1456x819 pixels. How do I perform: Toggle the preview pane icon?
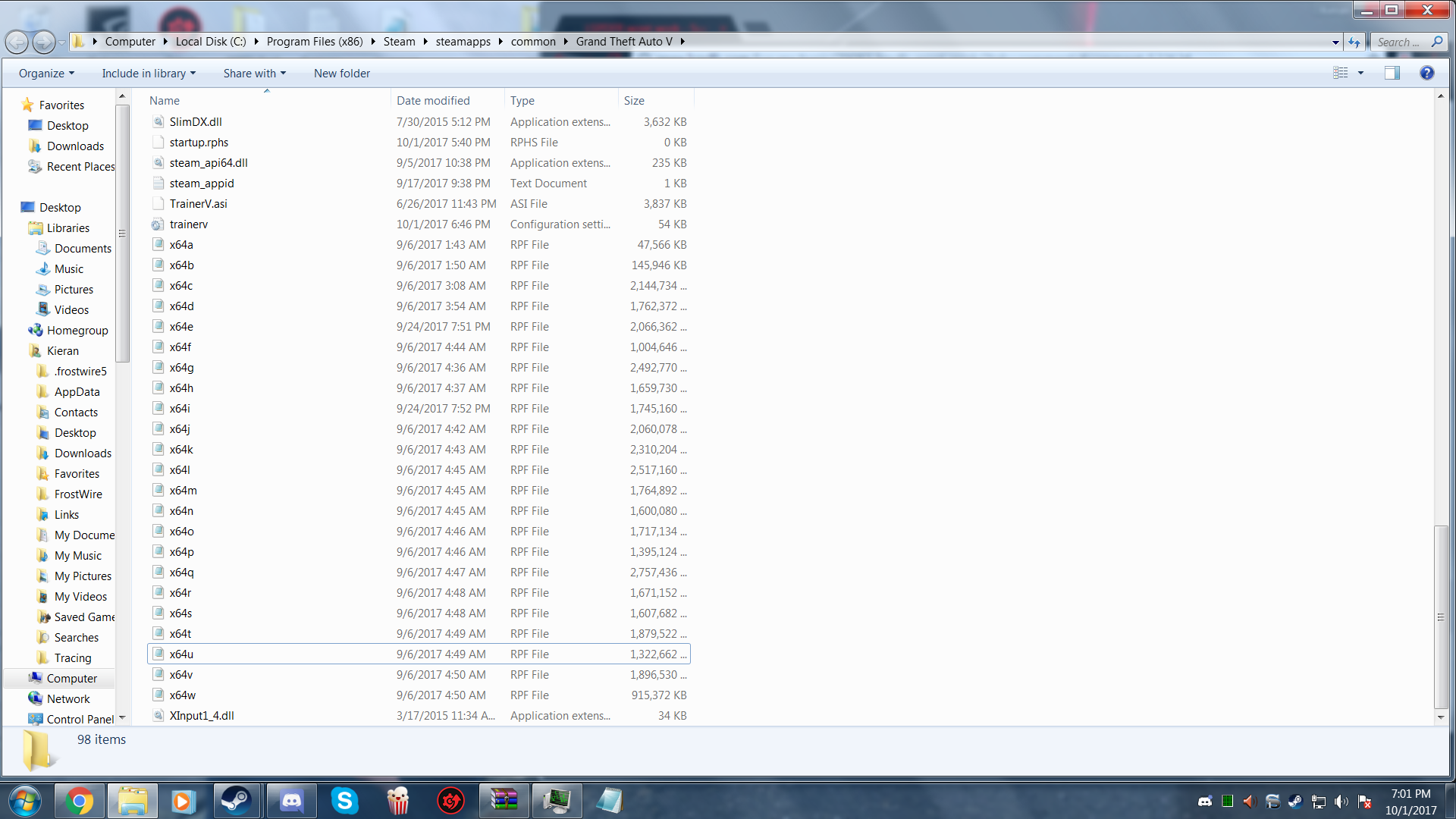pyautogui.click(x=1392, y=73)
